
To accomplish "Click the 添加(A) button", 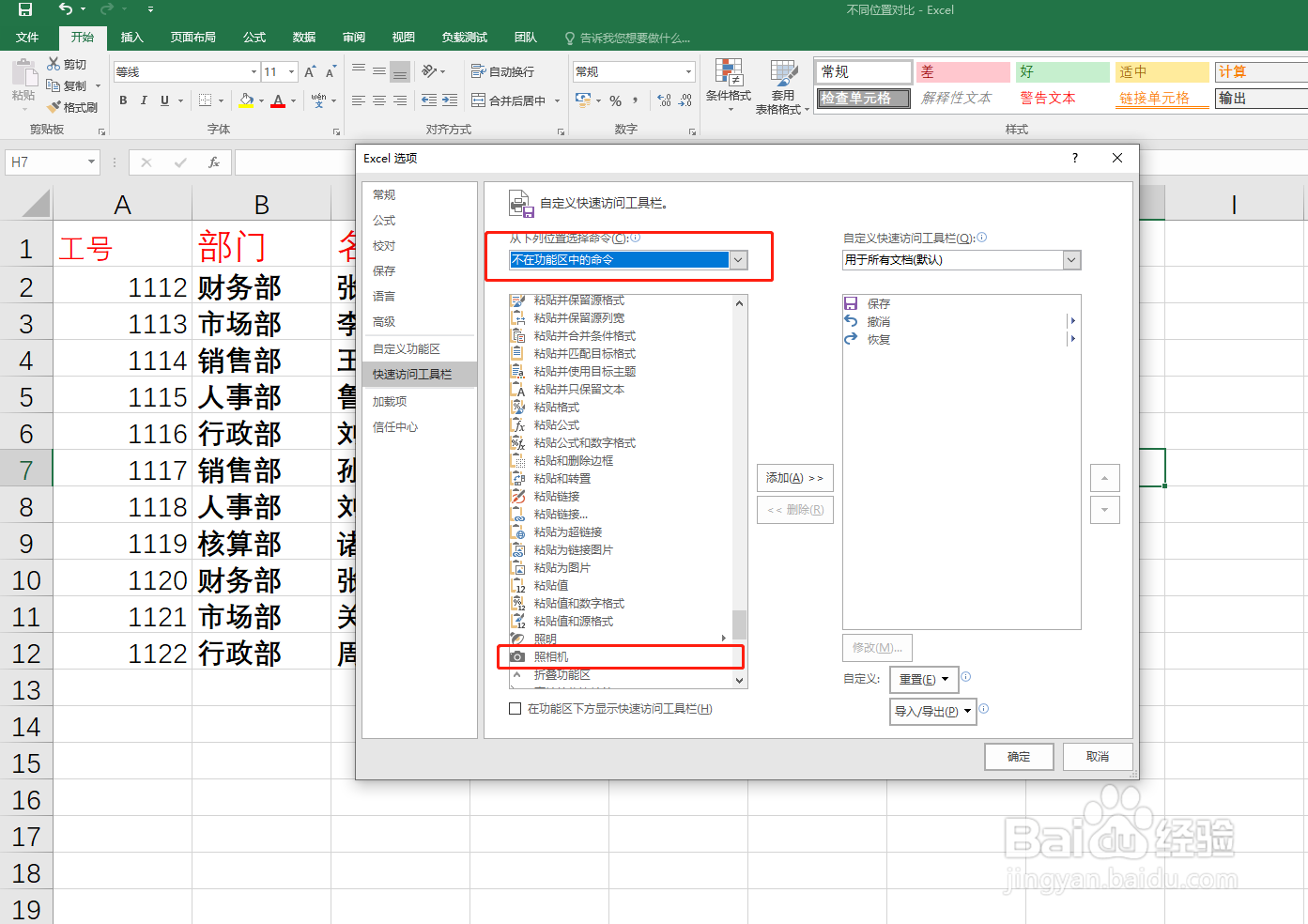I will point(794,478).
